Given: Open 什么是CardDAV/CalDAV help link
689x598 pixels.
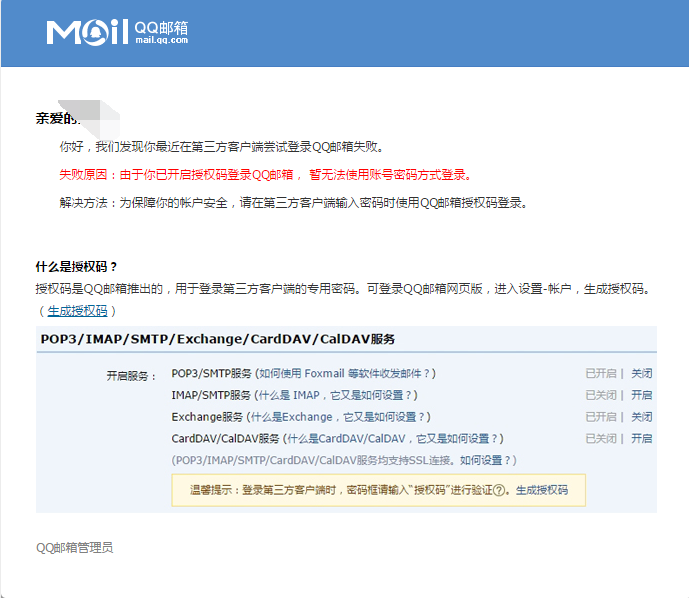Looking at the screenshot, I should [392, 438].
